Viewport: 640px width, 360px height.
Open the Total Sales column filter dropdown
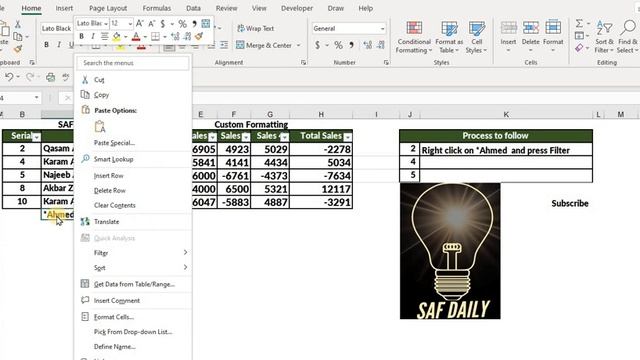tap(348, 137)
